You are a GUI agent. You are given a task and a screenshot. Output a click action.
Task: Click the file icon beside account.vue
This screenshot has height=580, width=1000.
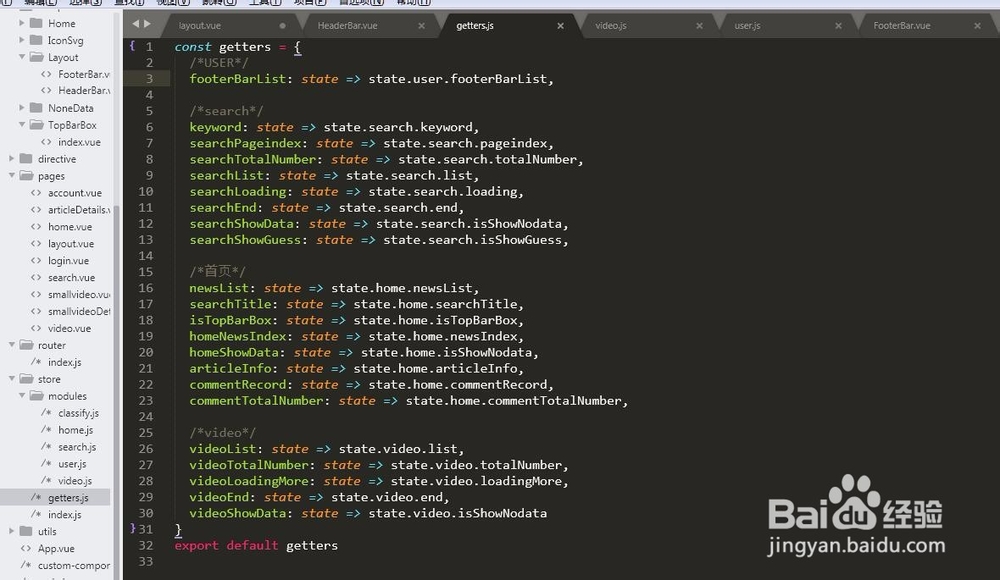(36, 193)
